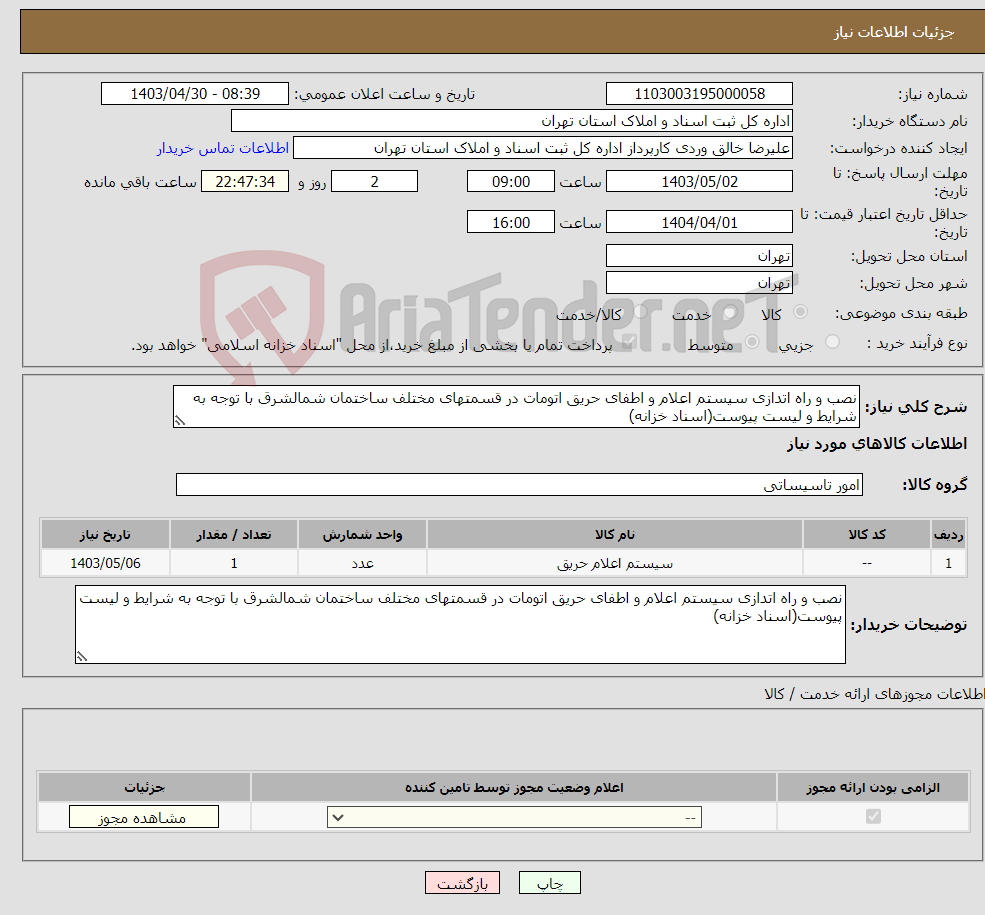Click the گروه کالا field امور تاسیساتی

pyautogui.click(x=520, y=484)
